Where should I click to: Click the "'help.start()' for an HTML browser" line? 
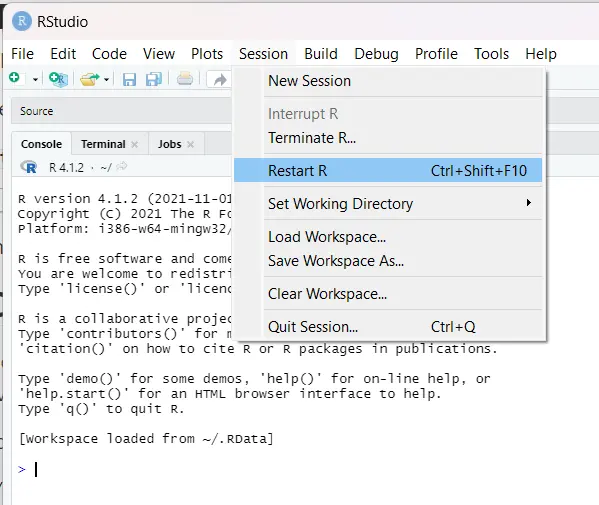(x=230, y=393)
